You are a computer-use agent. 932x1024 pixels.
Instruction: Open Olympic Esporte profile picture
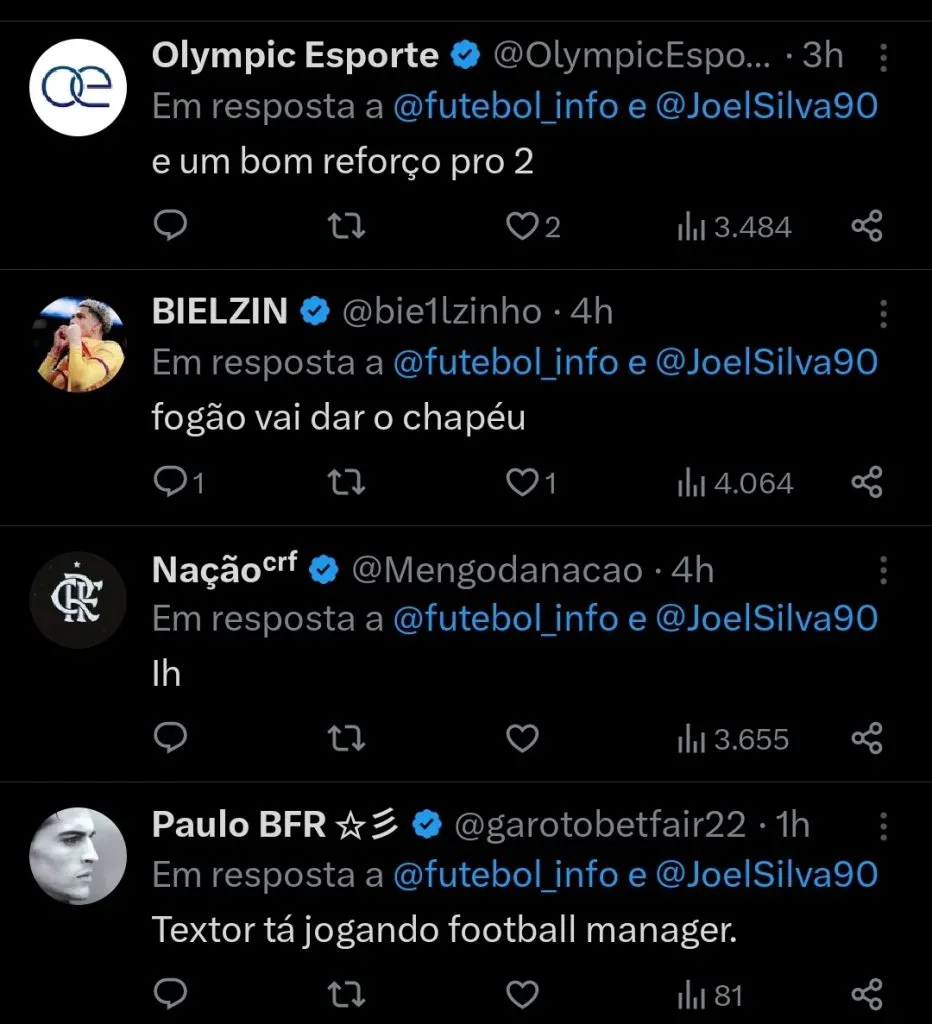tap(78, 88)
